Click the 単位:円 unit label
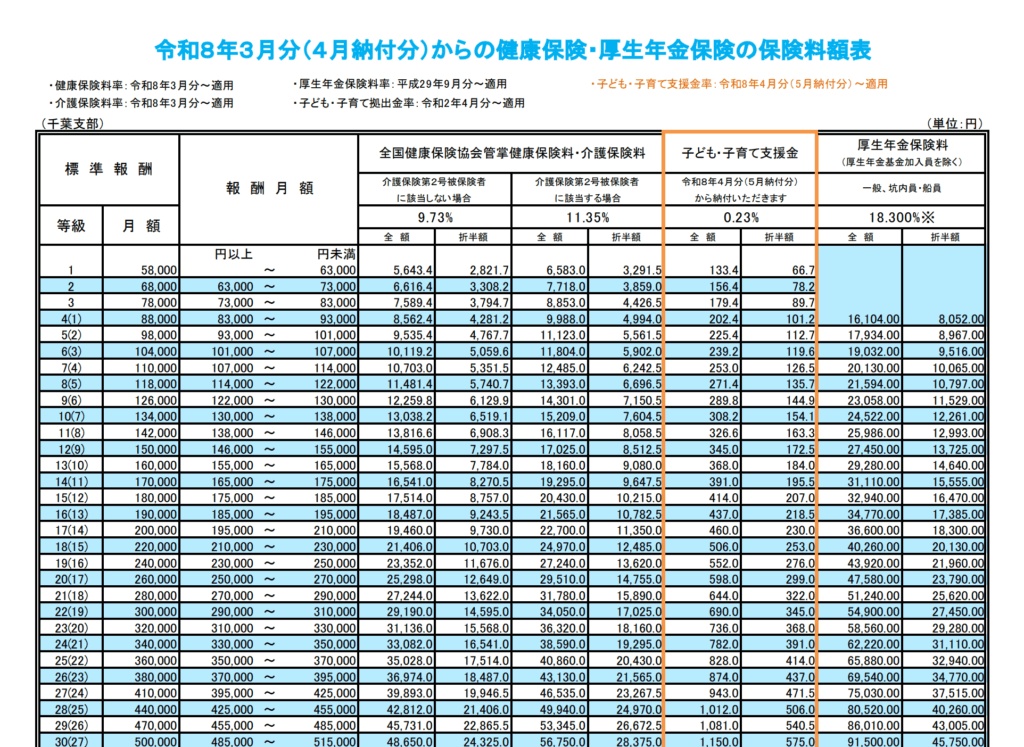The height and width of the screenshot is (747, 1024). pos(957,124)
